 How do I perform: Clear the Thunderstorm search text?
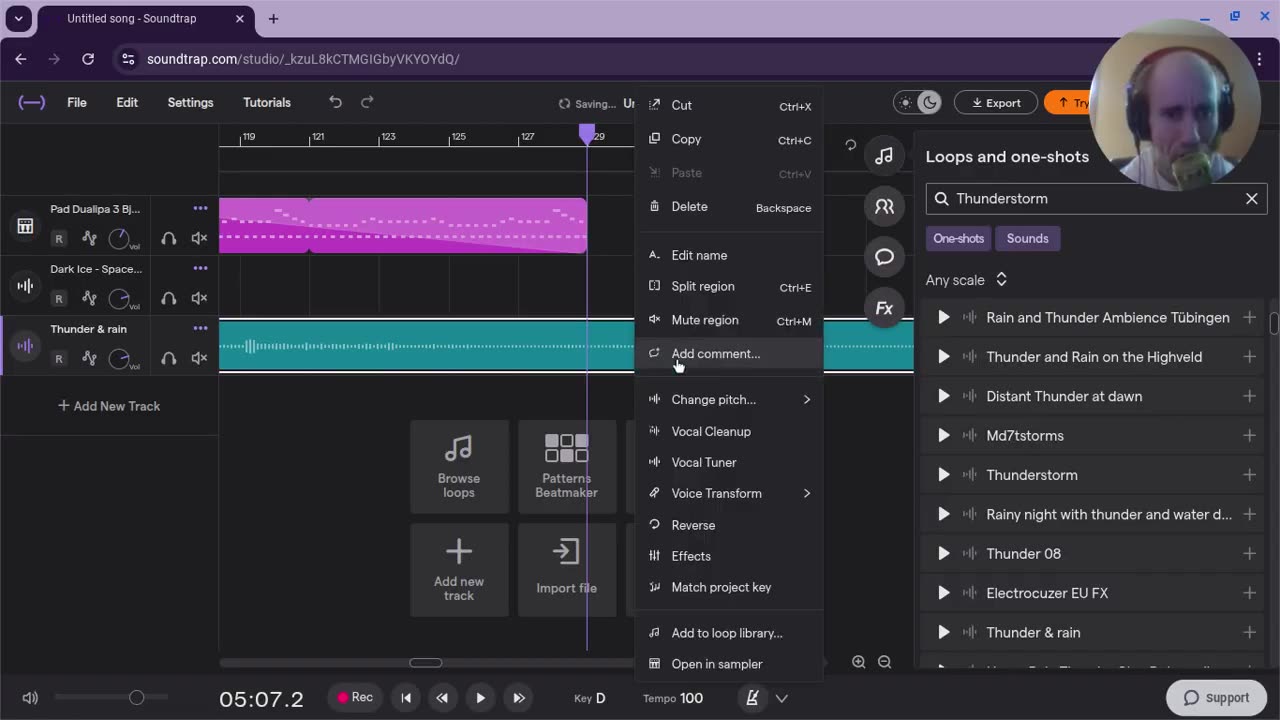(1251, 198)
